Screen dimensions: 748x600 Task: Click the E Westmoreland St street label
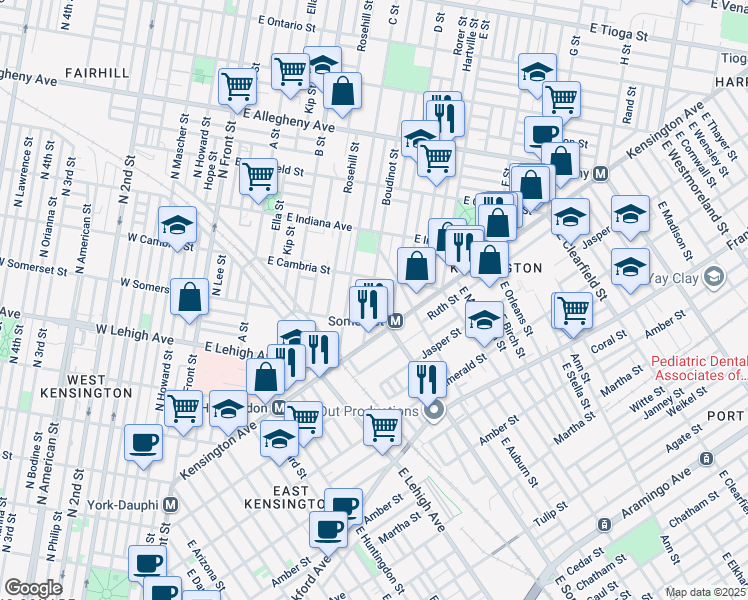pos(694,187)
